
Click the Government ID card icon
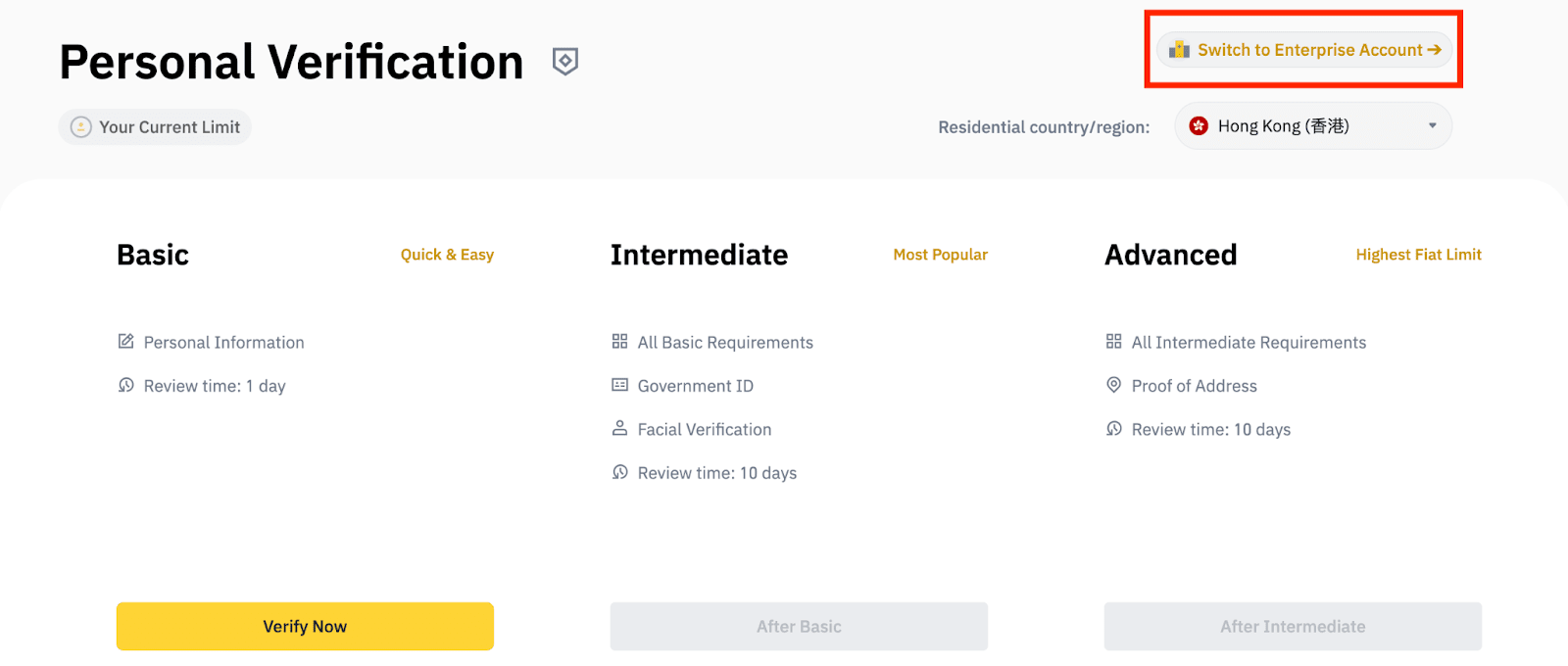tap(619, 385)
